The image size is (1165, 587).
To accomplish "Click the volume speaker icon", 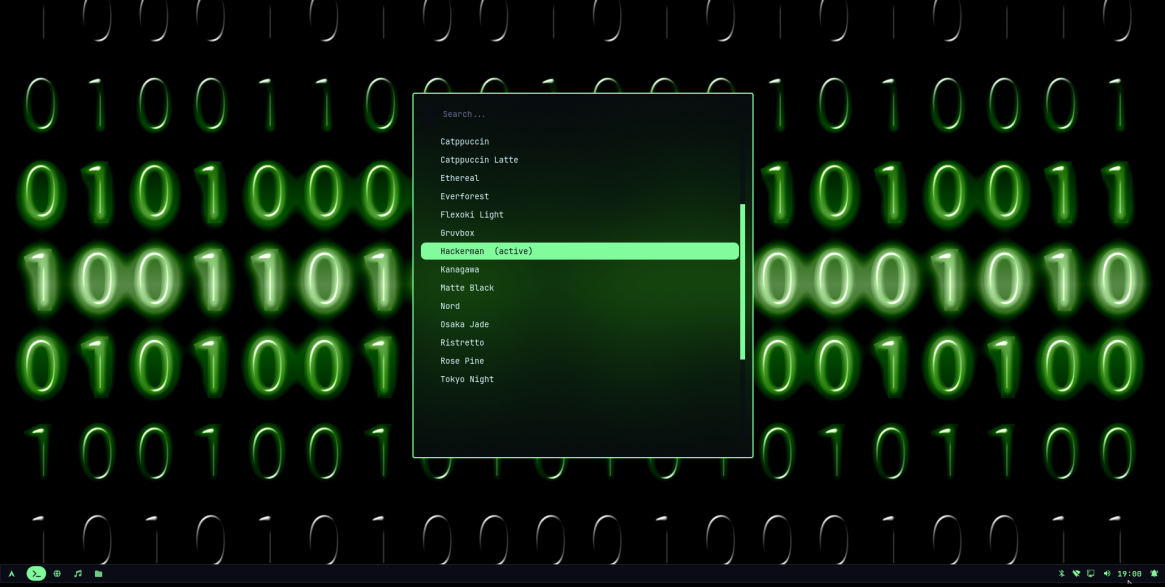I will tap(1106, 574).
